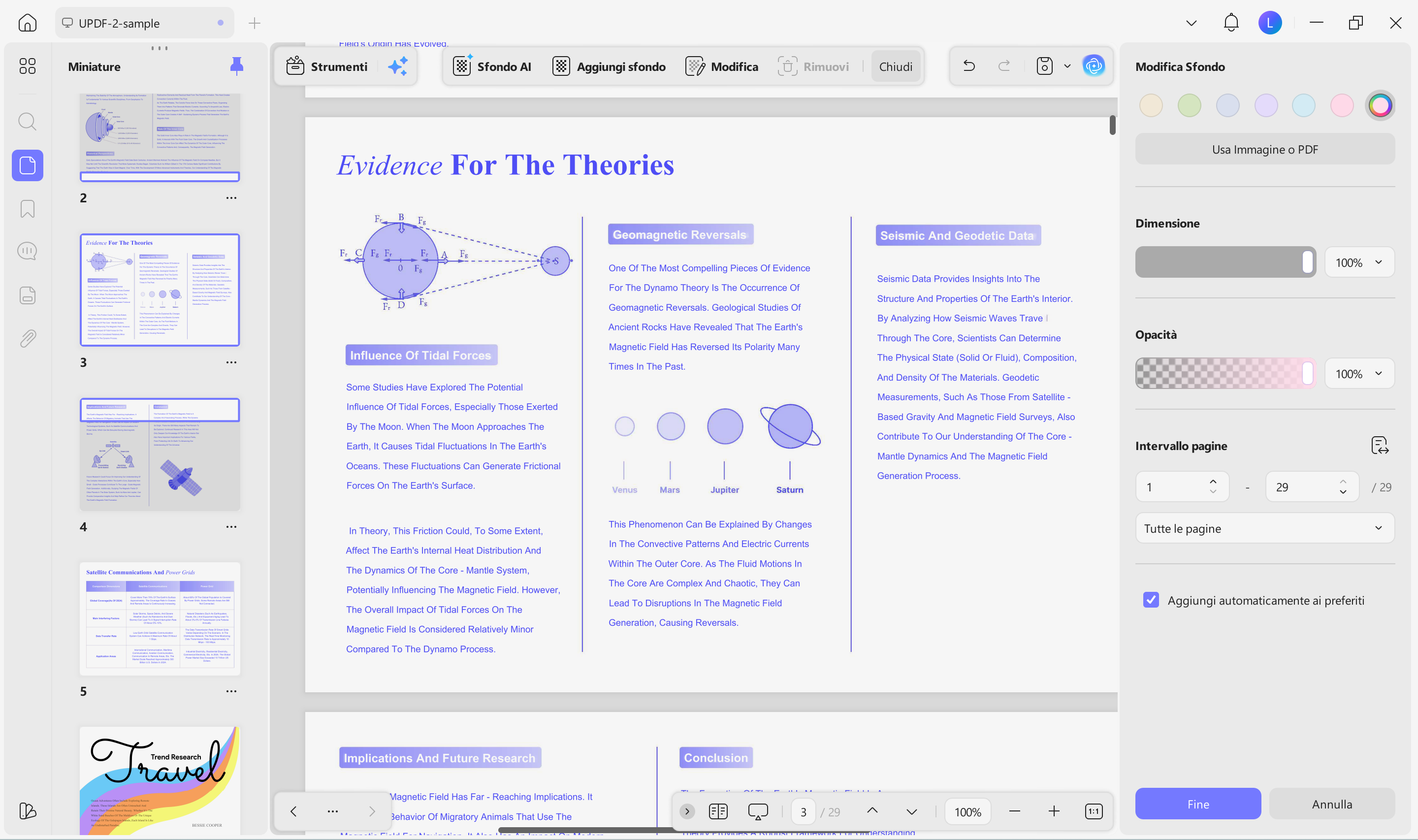1418x840 pixels.
Task: Zoom in with plus button
Action: click(1053, 811)
